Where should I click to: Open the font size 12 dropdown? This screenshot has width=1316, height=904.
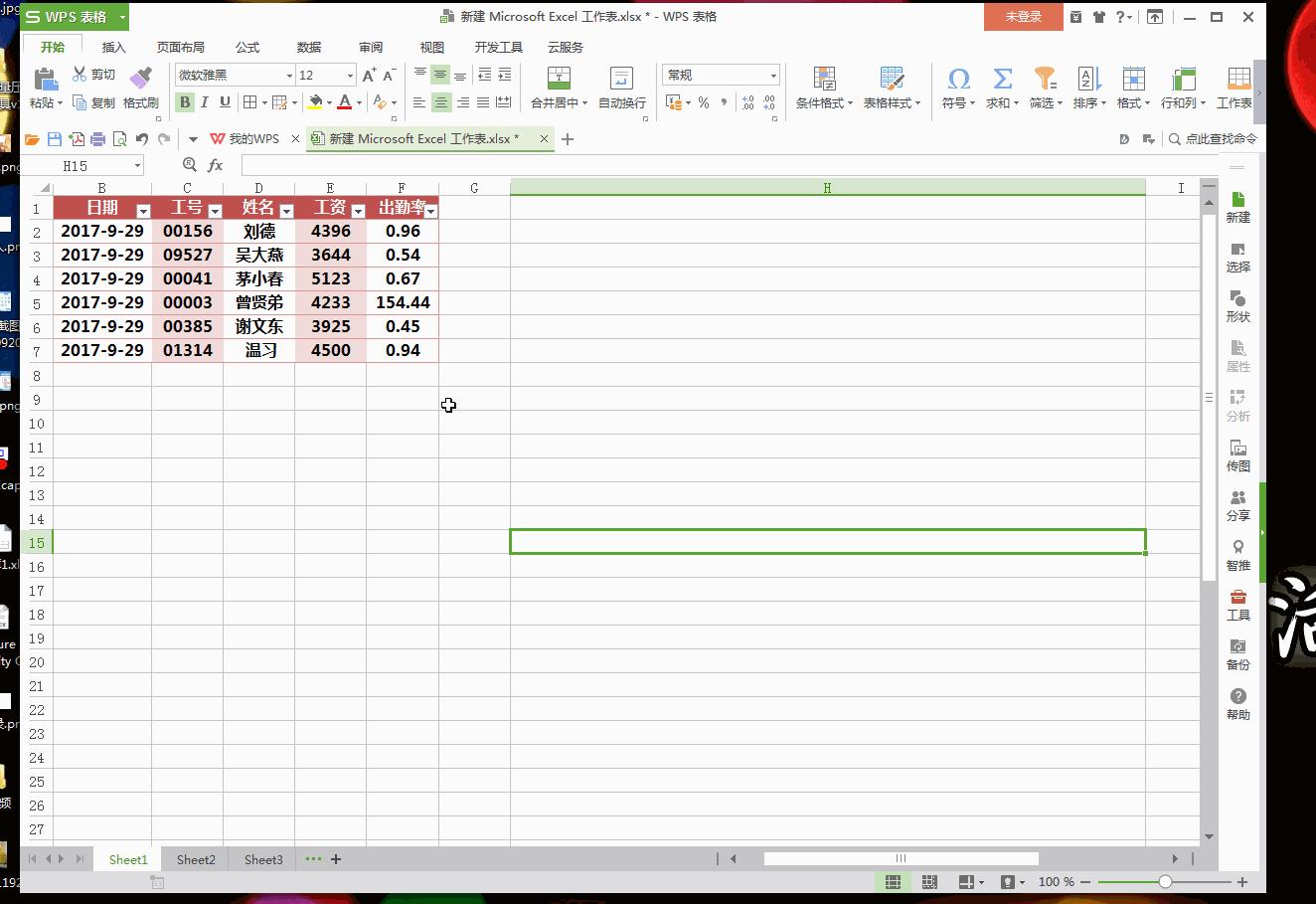coord(350,76)
